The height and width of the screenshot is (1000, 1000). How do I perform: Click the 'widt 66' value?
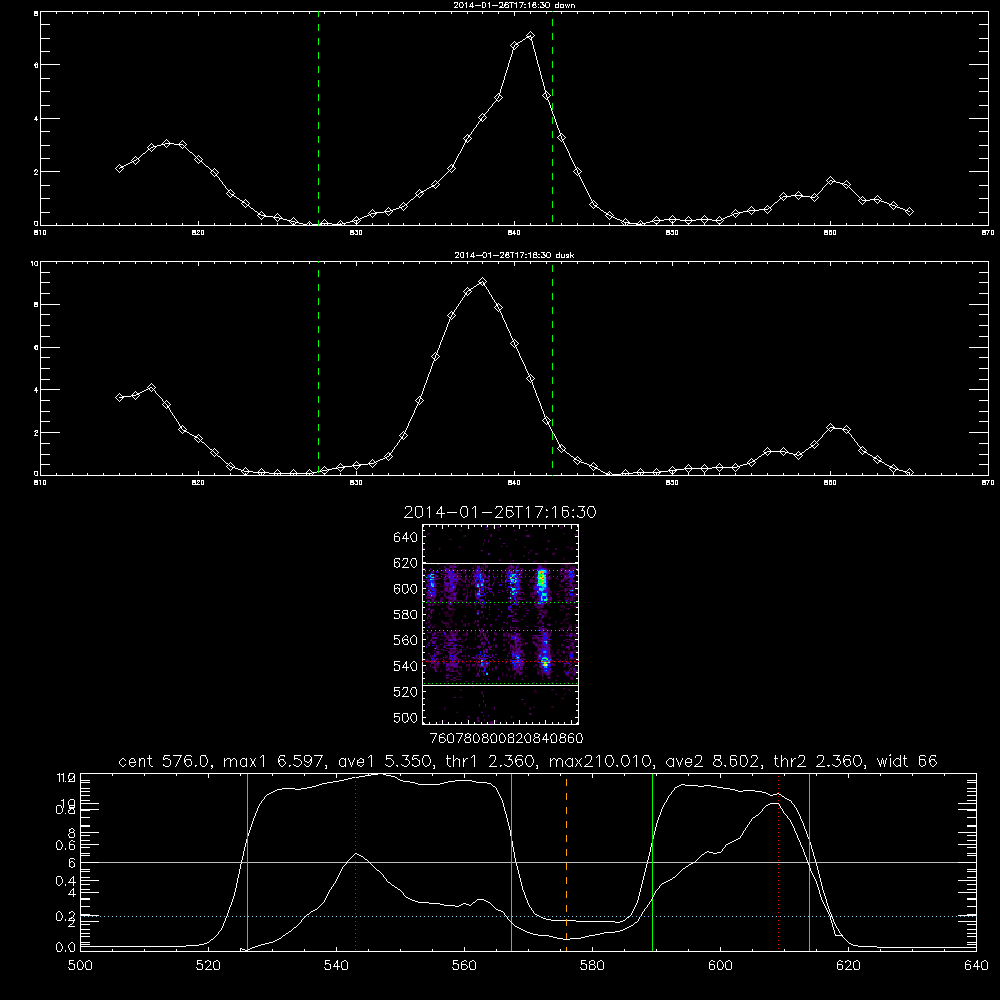click(x=907, y=761)
